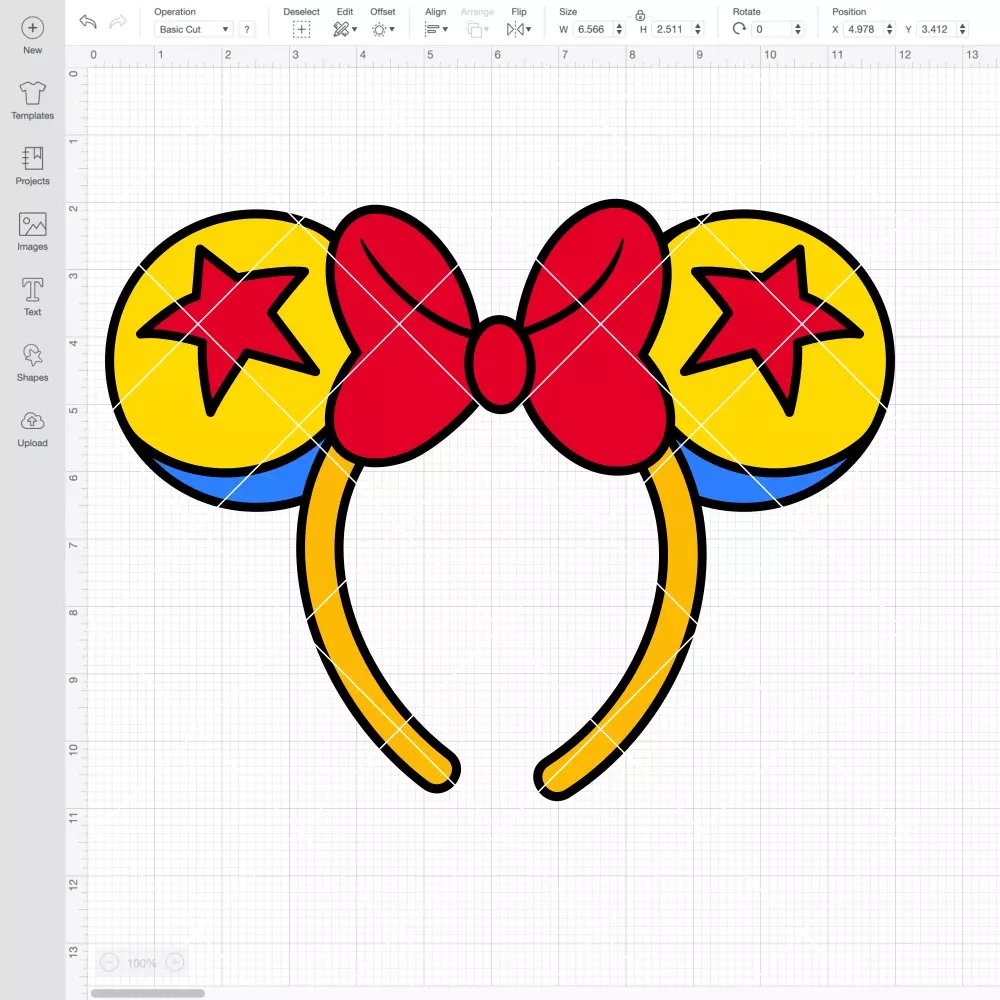Adjust the Width stepper arrows
1000x1000 pixels.
point(619,29)
